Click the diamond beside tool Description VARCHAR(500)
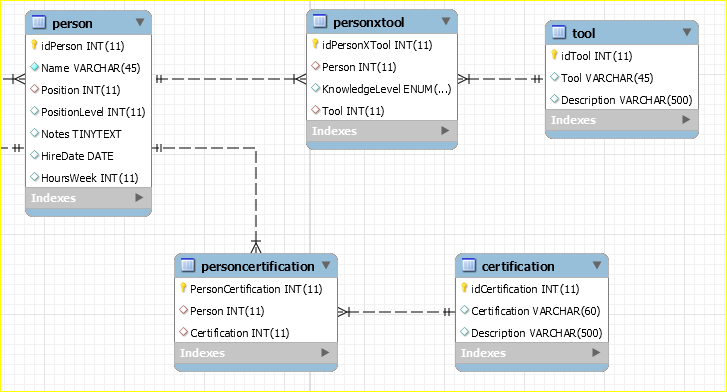Viewport: 727px width, 392px height. coord(555,99)
